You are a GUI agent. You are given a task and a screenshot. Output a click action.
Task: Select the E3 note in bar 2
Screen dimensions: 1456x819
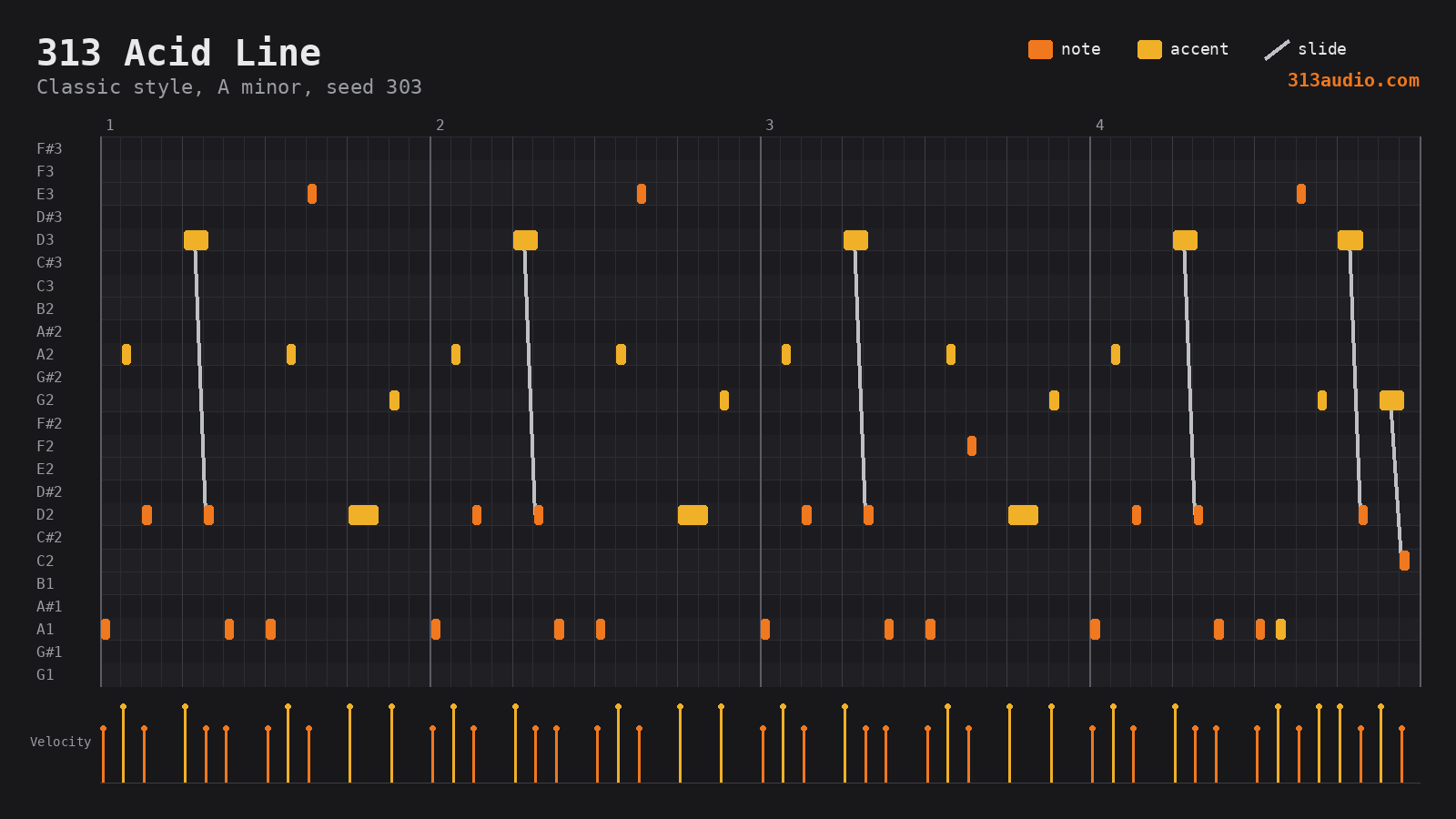pyautogui.click(x=642, y=194)
